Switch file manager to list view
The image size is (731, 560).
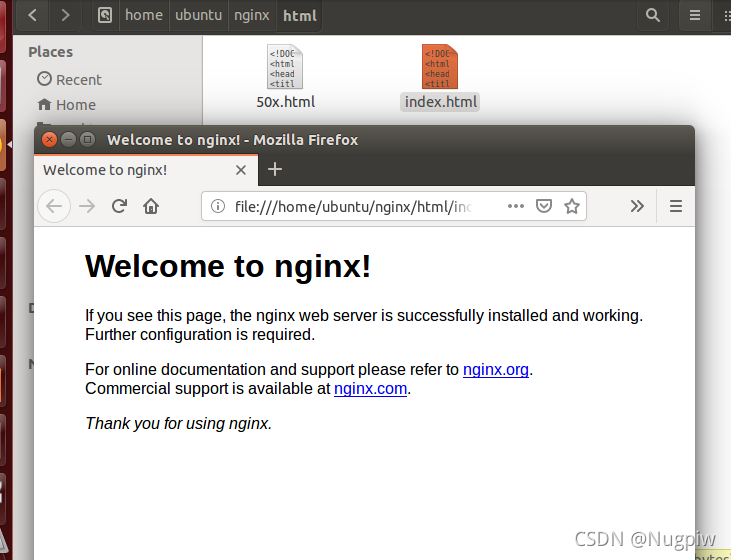tap(695, 15)
